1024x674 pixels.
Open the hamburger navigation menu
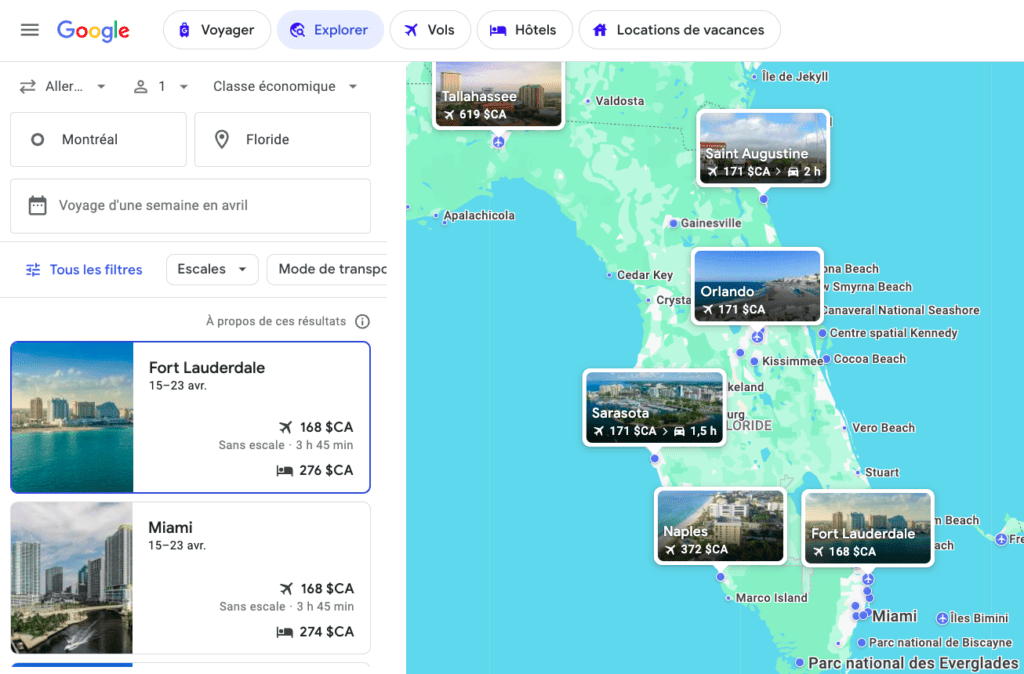click(29, 30)
